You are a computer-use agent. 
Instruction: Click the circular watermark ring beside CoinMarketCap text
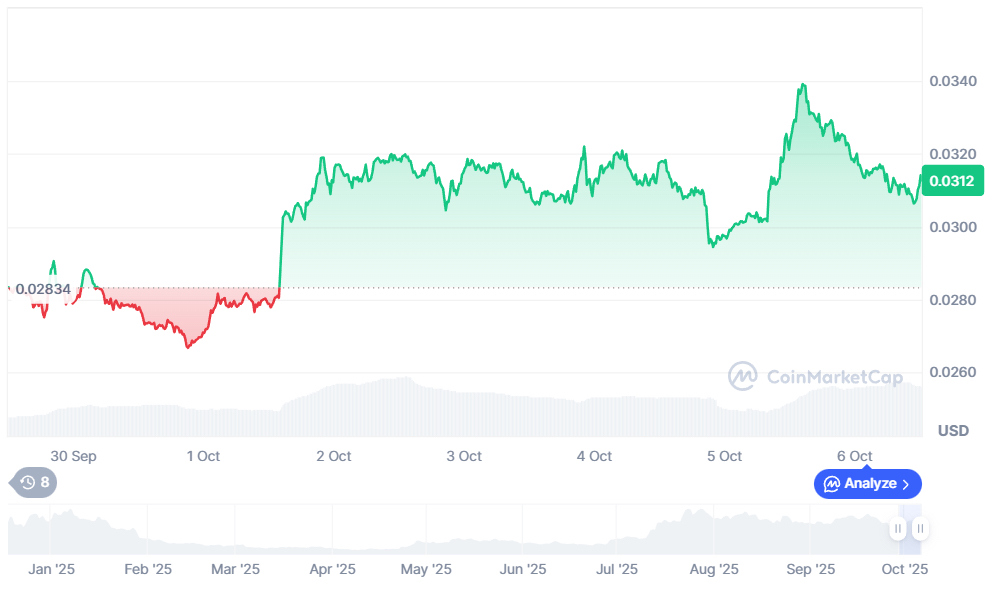744,377
